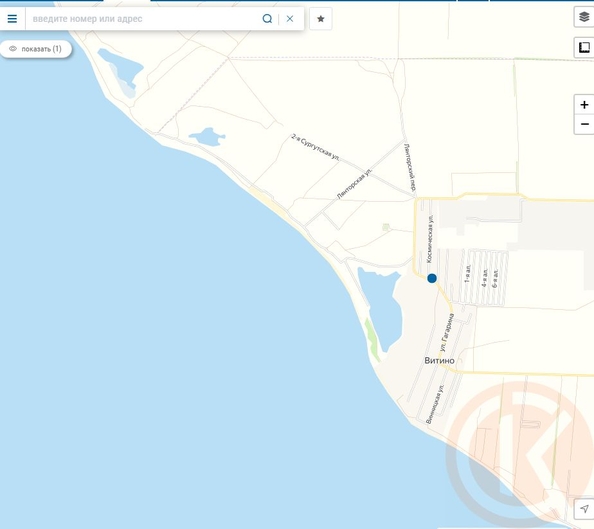Click the Лянторская ул. street label
Image resolution: width=594 pixels, height=529 pixels.
(x=355, y=184)
